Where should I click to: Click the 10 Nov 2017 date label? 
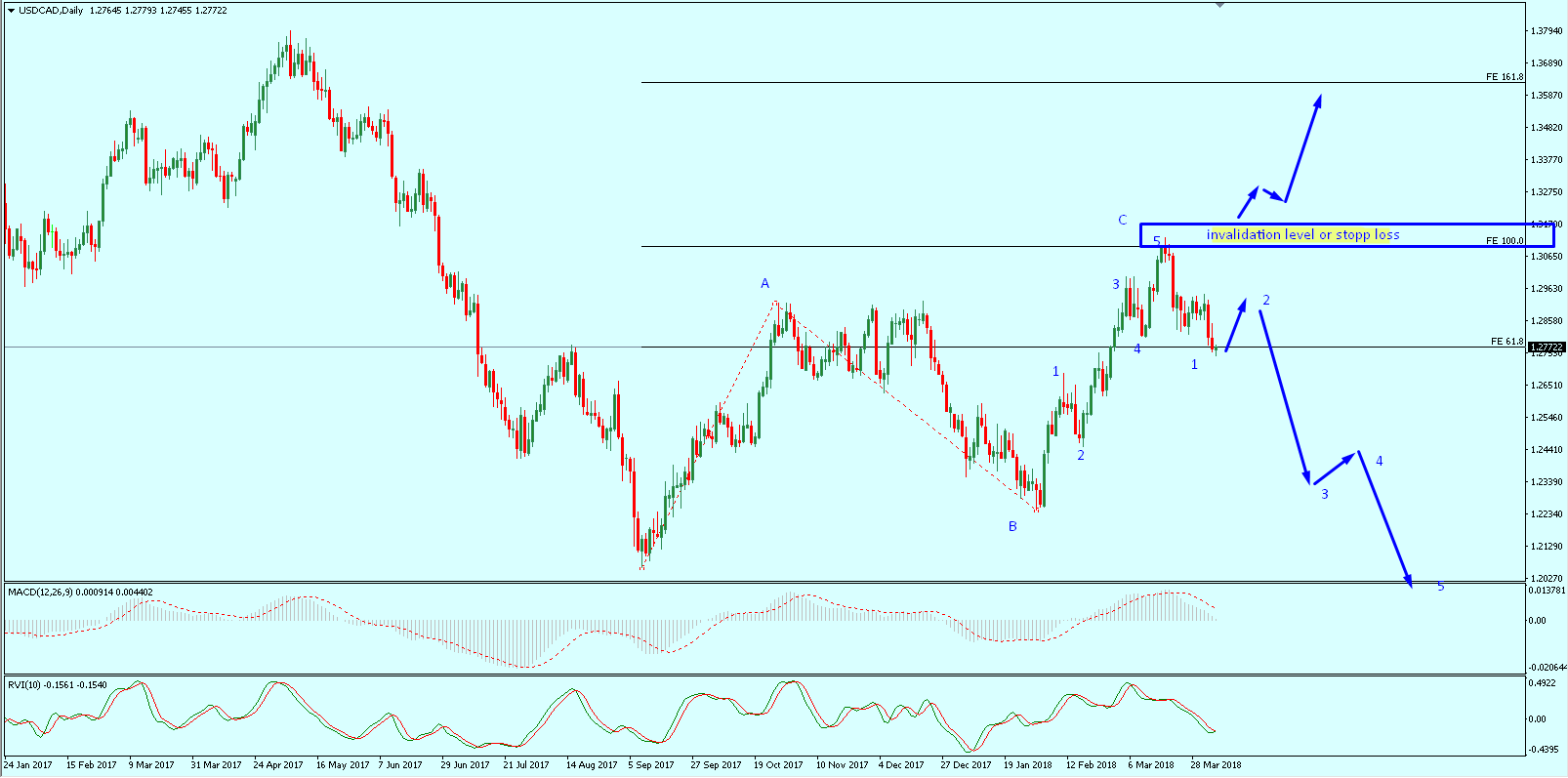842,765
